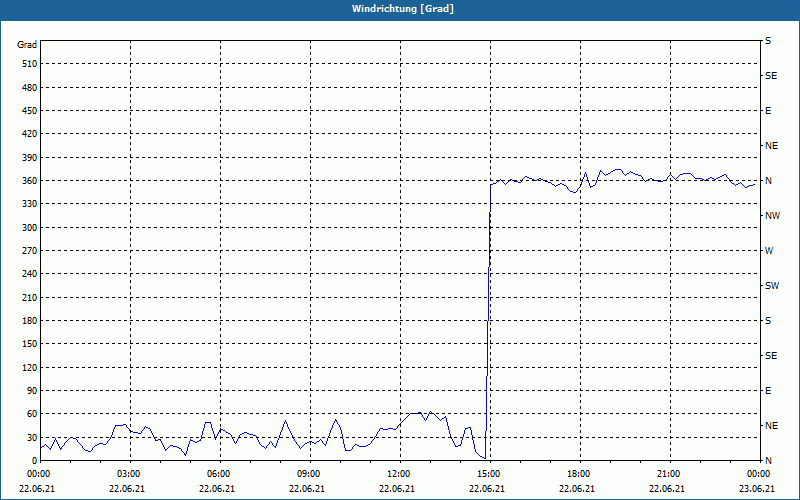Select the NW compass label
The height and width of the screenshot is (500, 800).
click(x=772, y=216)
